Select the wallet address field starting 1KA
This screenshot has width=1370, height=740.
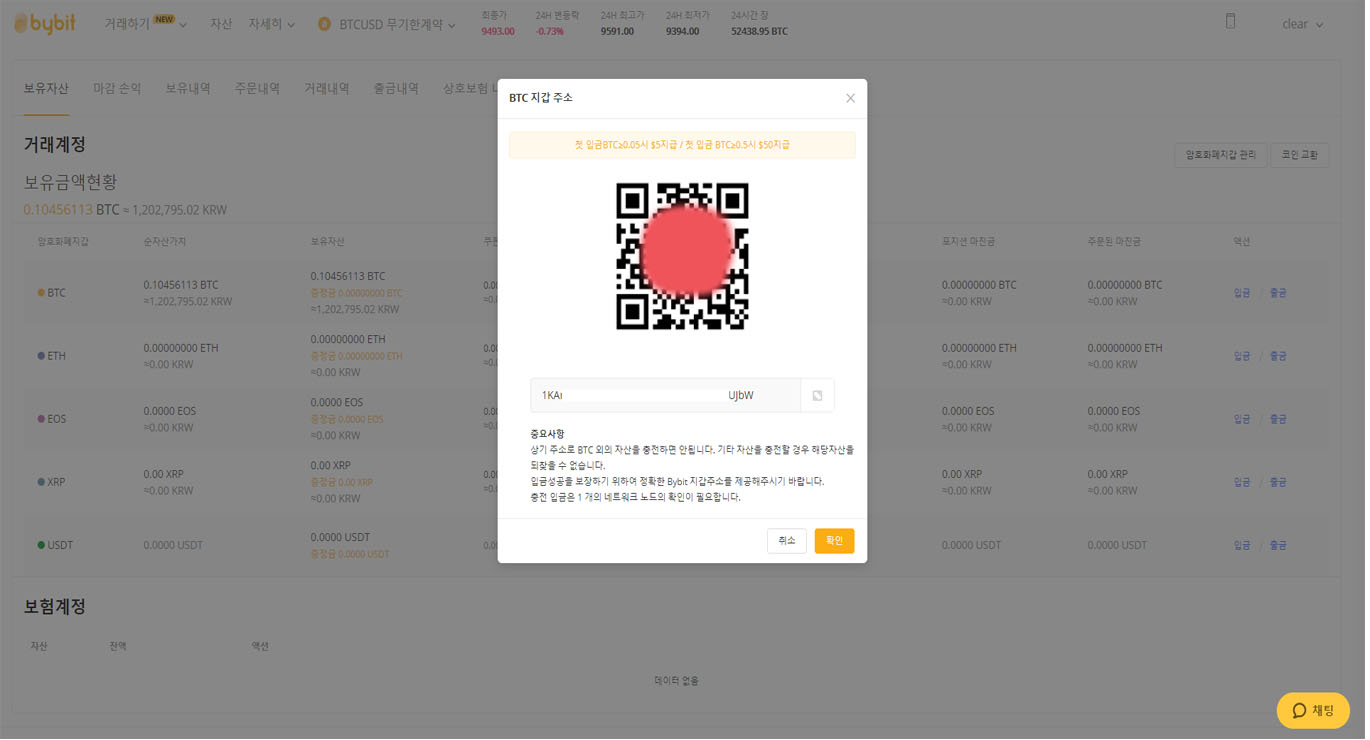[x=666, y=395]
